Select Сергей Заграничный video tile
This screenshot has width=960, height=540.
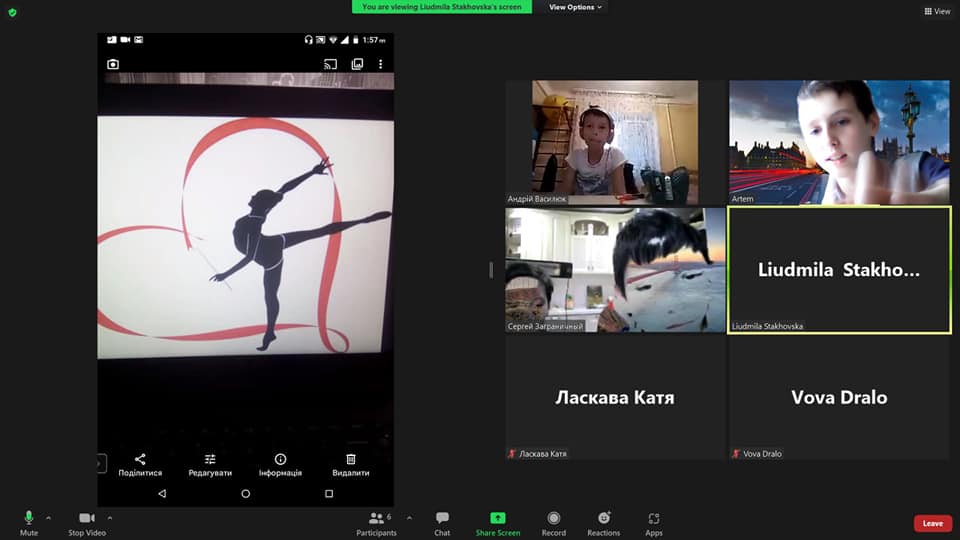click(615, 270)
